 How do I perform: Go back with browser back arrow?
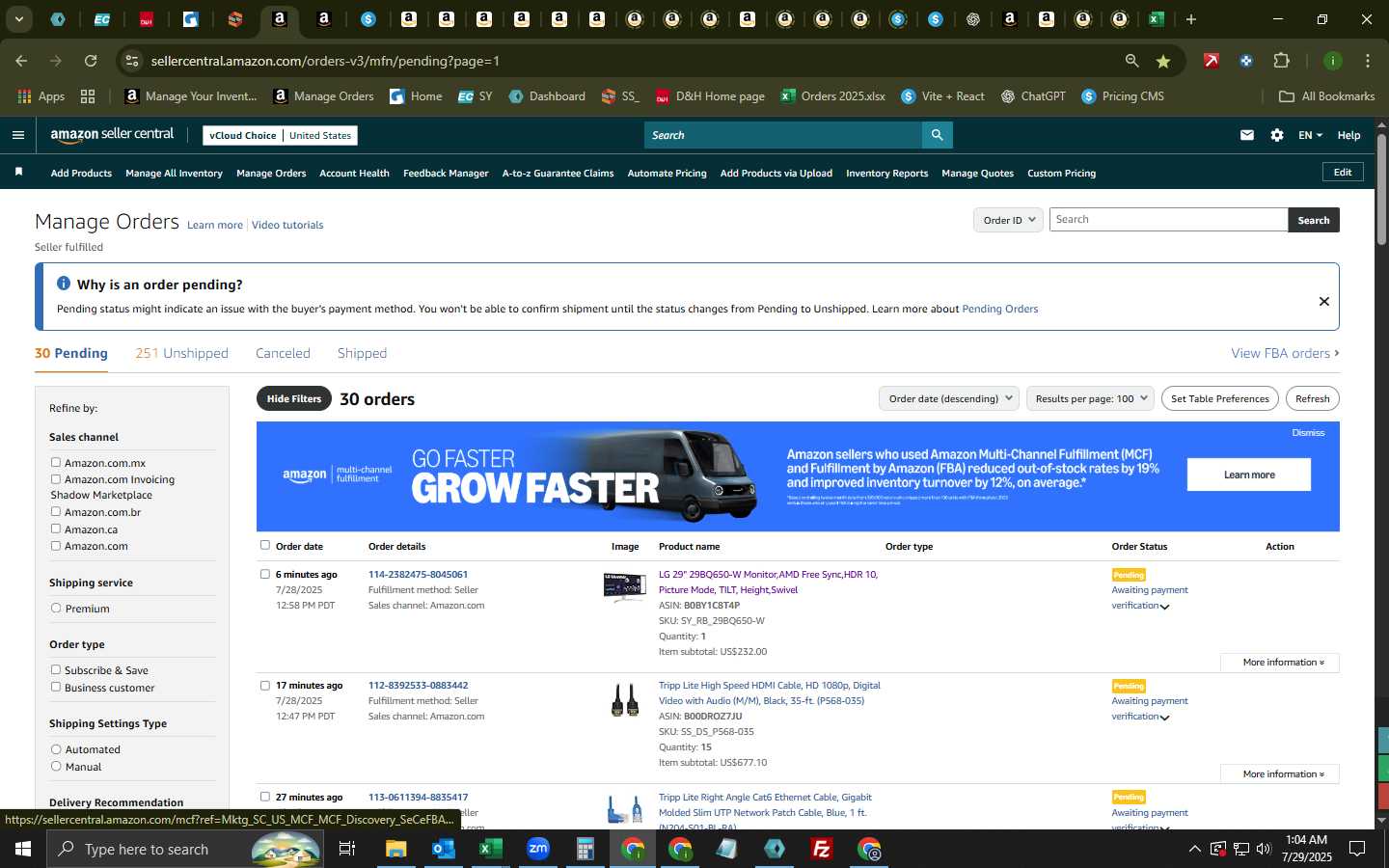[21, 61]
